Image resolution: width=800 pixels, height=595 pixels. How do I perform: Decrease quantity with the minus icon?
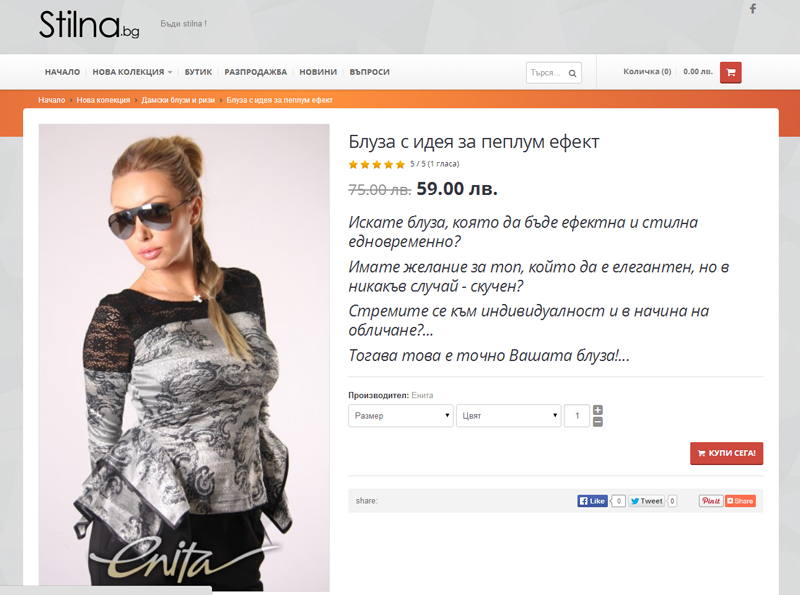point(598,422)
